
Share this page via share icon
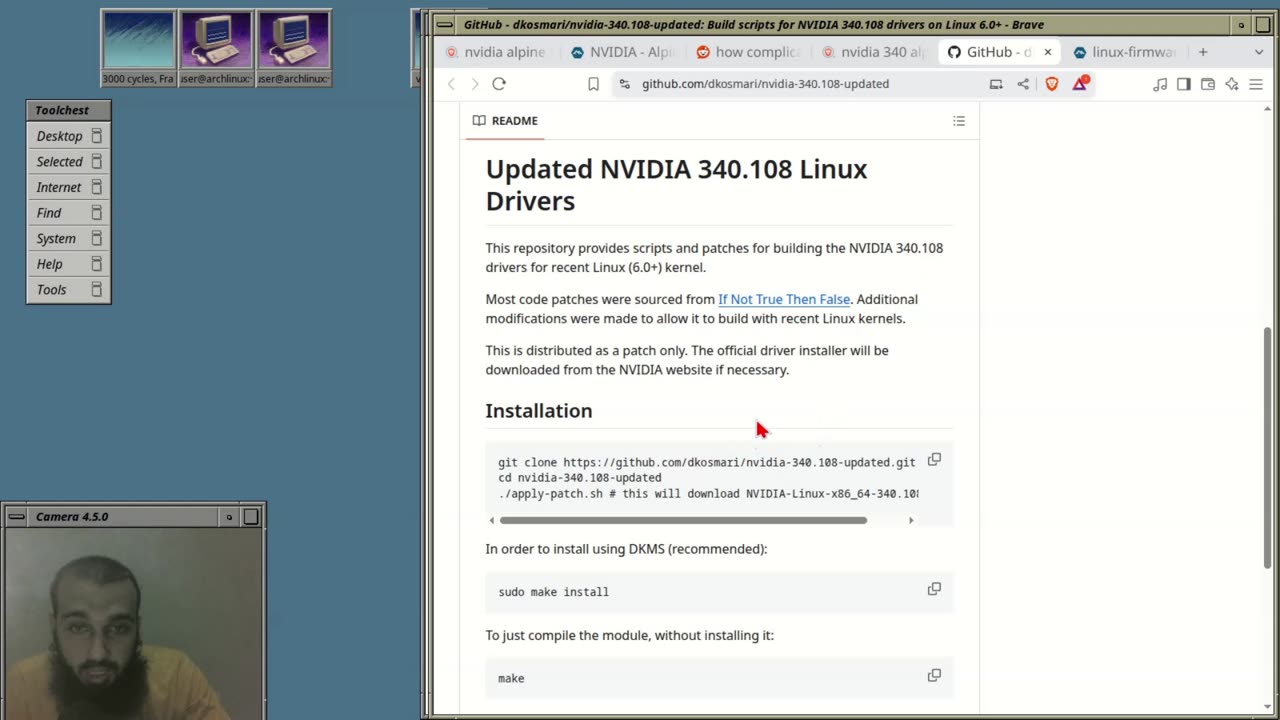(x=1023, y=84)
